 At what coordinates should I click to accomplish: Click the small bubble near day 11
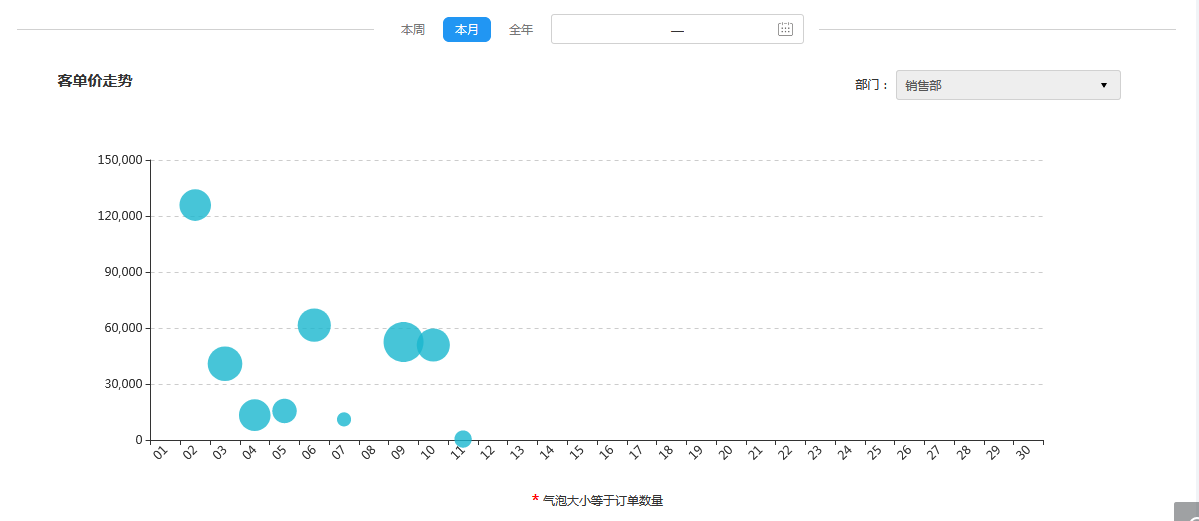pyautogui.click(x=463, y=438)
